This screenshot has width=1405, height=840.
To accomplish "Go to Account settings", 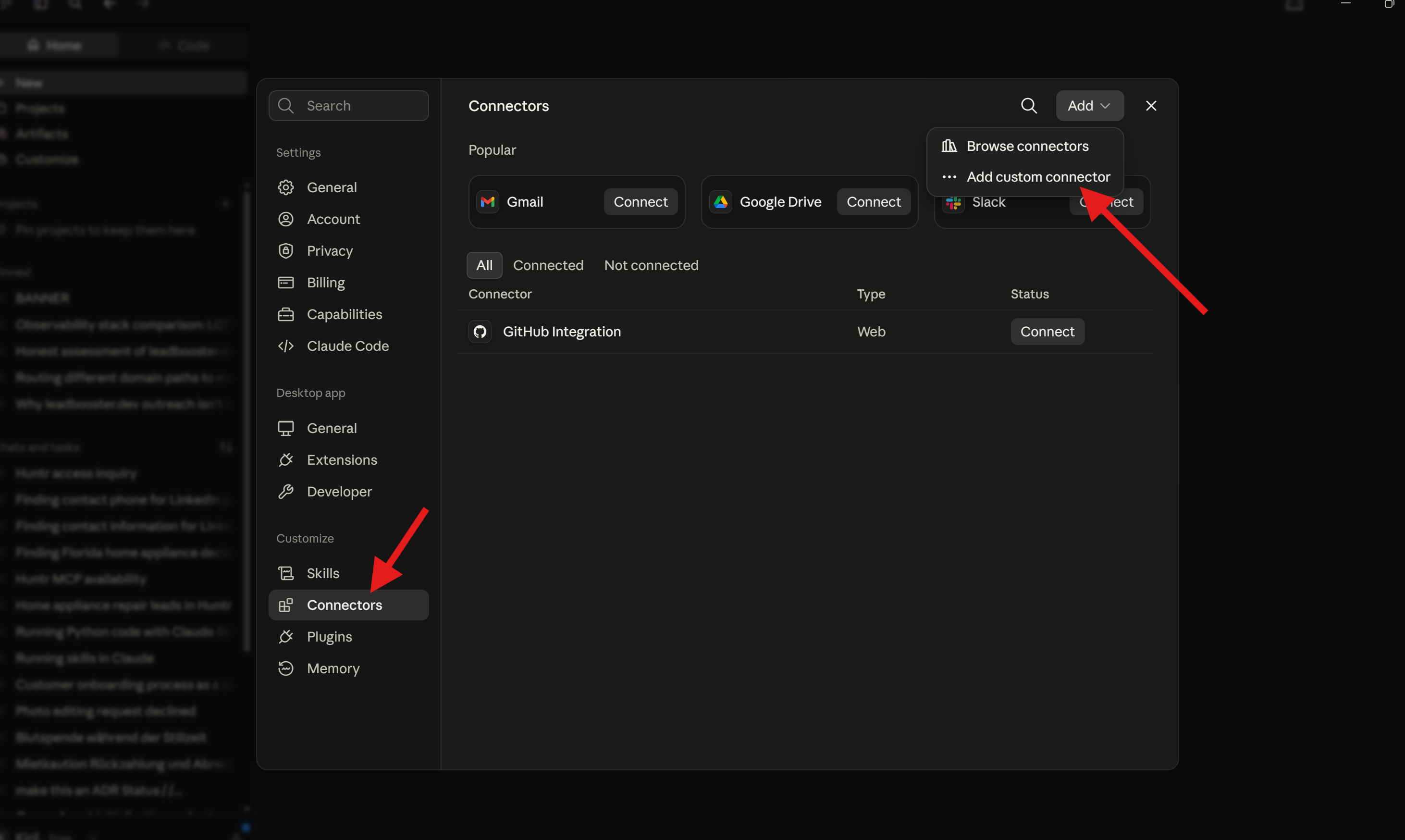I will tap(348, 219).
